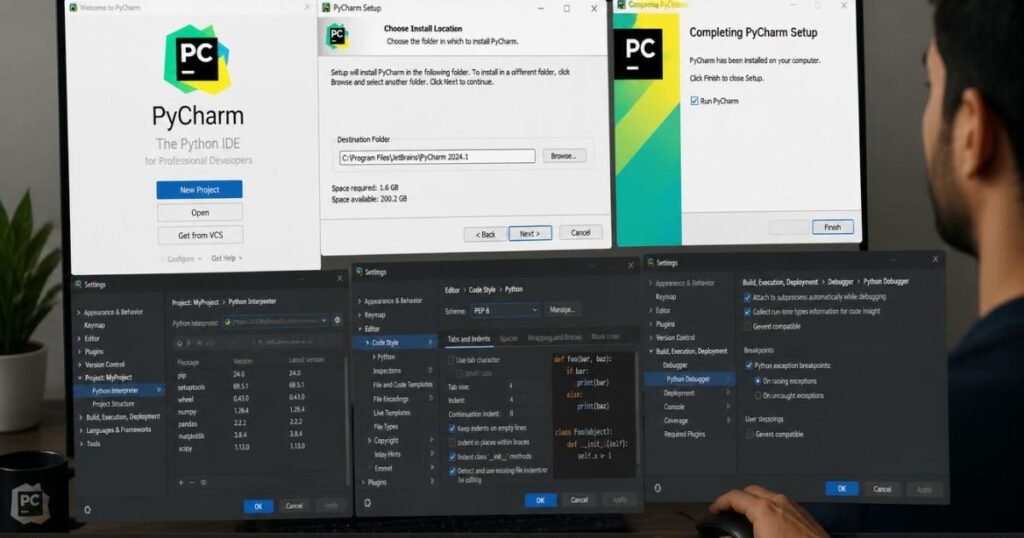Toggle Detect and use existing file indents checkbox

click(452, 471)
